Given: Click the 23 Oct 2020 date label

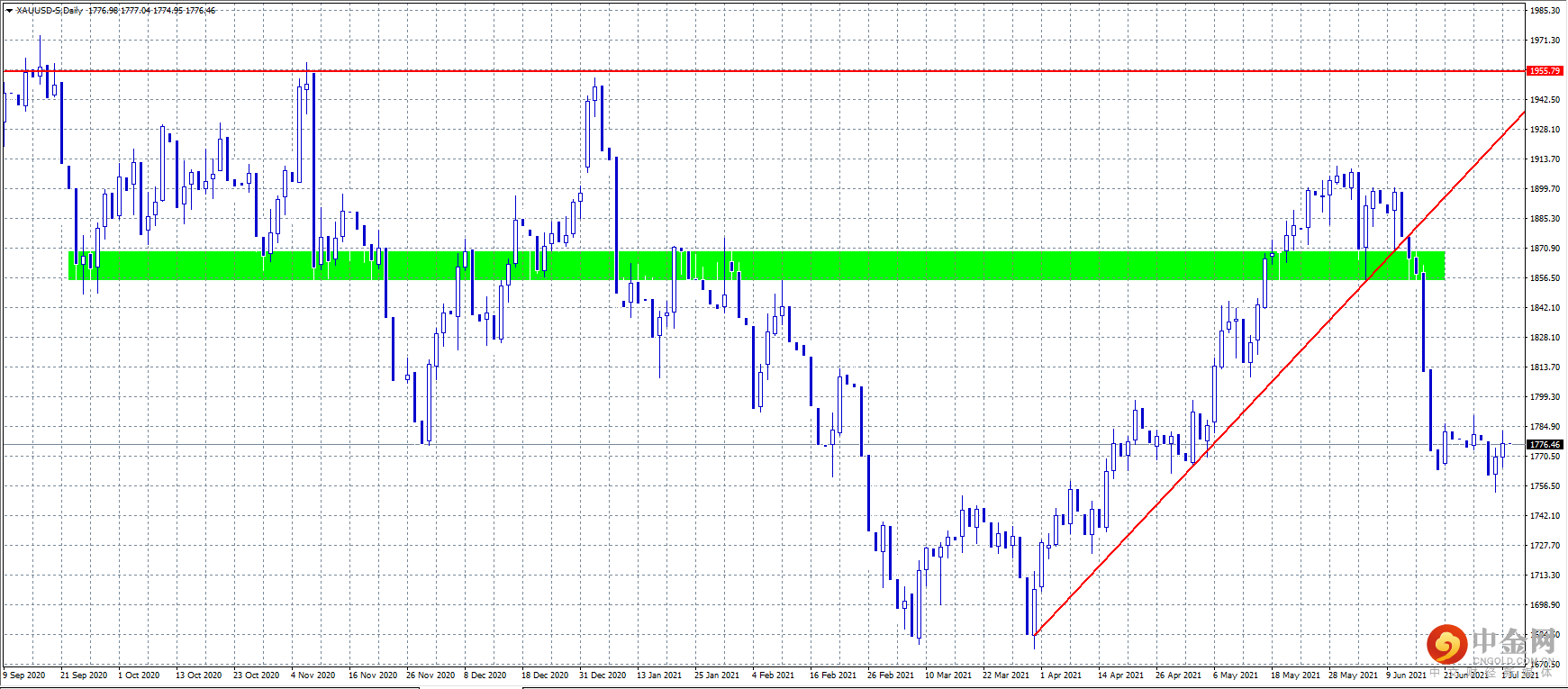Looking at the screenshot, I should point(257,675).
